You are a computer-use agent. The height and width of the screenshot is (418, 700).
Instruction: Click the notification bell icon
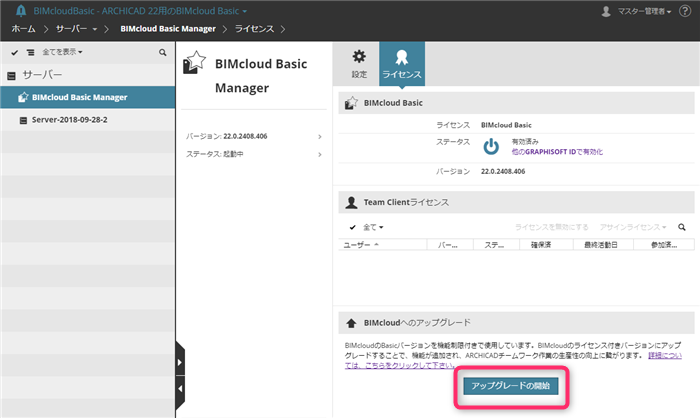tap(21, 11)
